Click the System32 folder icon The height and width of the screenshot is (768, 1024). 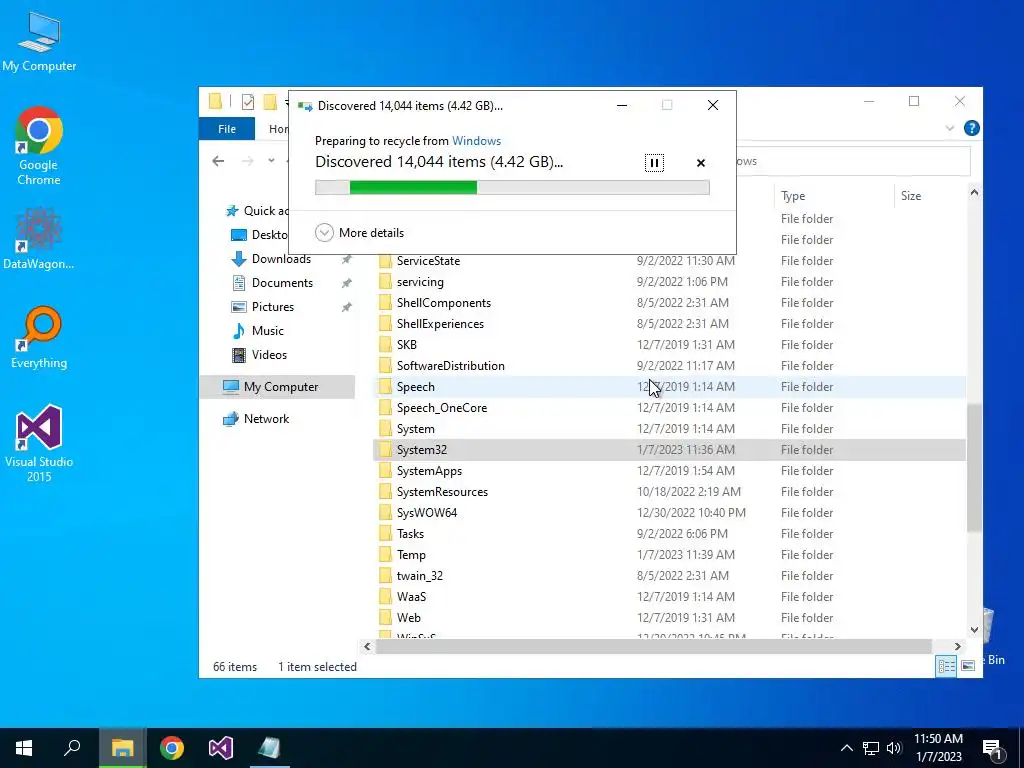point(385,449)
